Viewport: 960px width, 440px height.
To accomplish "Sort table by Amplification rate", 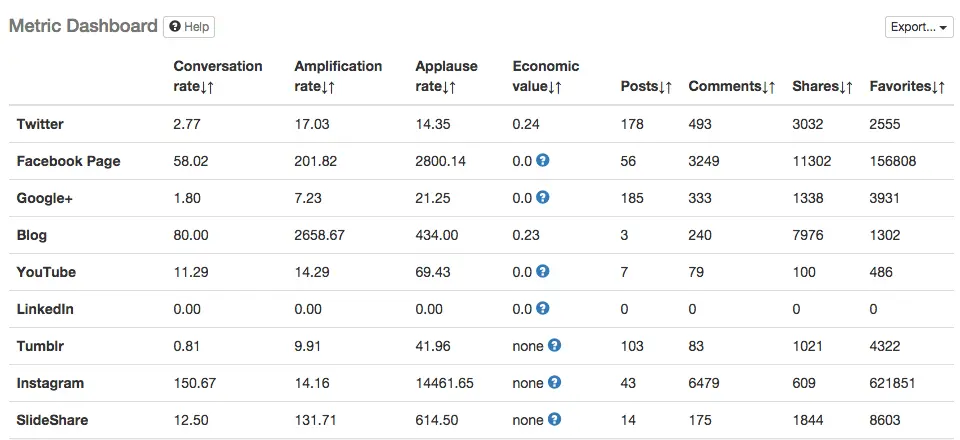I will coord(337,77).
